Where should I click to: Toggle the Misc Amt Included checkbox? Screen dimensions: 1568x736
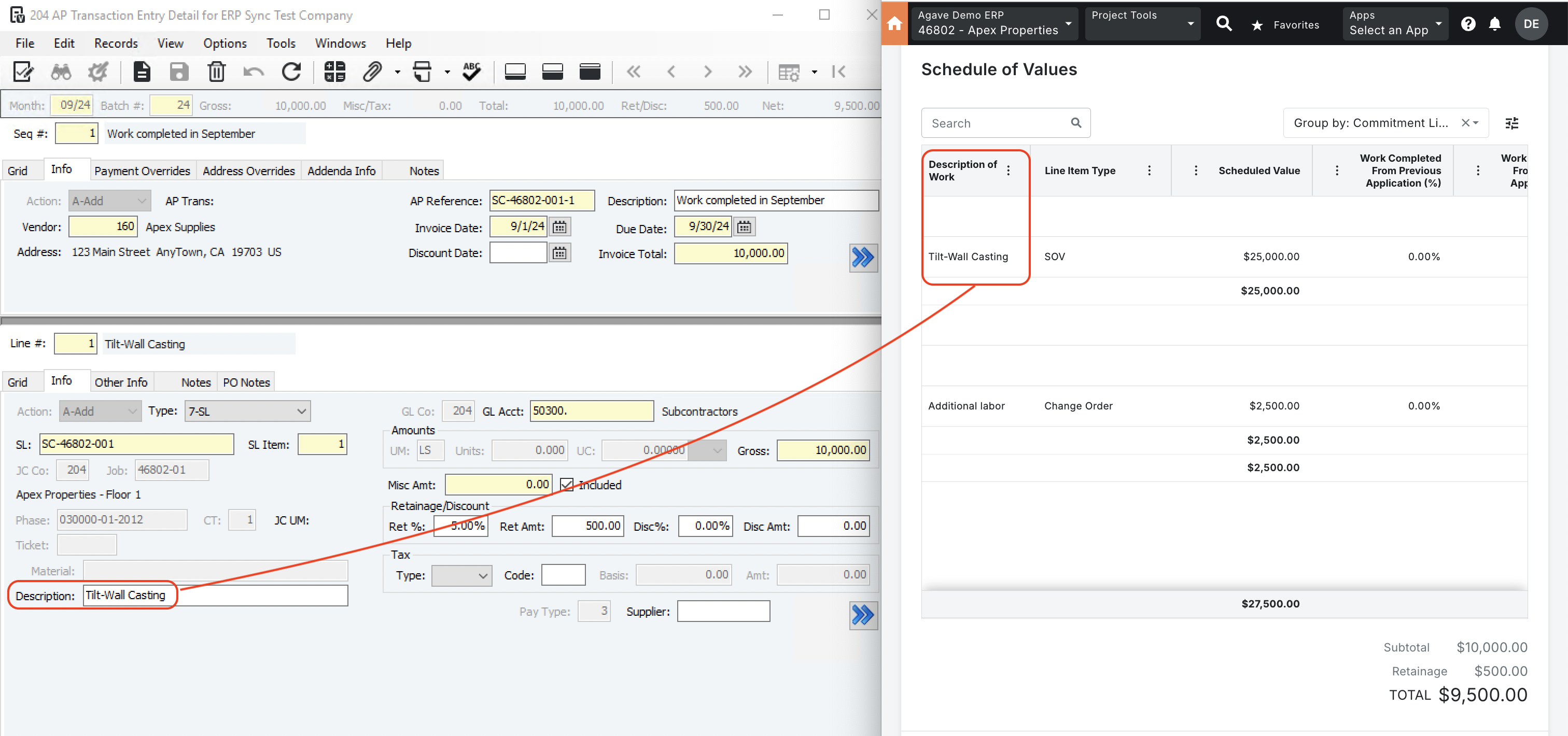click(x=566, y=485)
